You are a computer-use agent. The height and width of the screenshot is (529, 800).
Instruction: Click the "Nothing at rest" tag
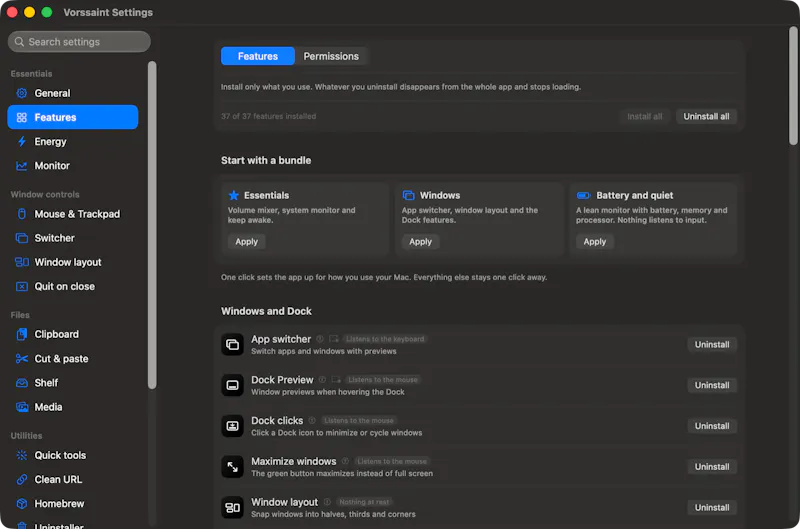pos(364,502)
